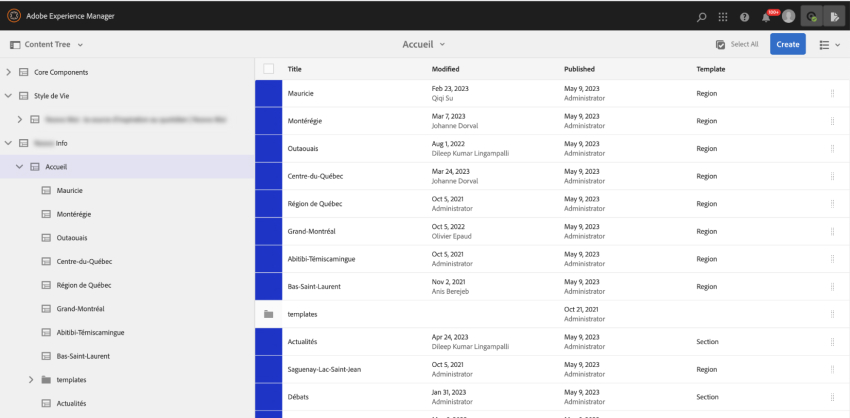Select the Outaouais row thumbnail
Viewport: 850px width, 418px height.
point(269,148)
